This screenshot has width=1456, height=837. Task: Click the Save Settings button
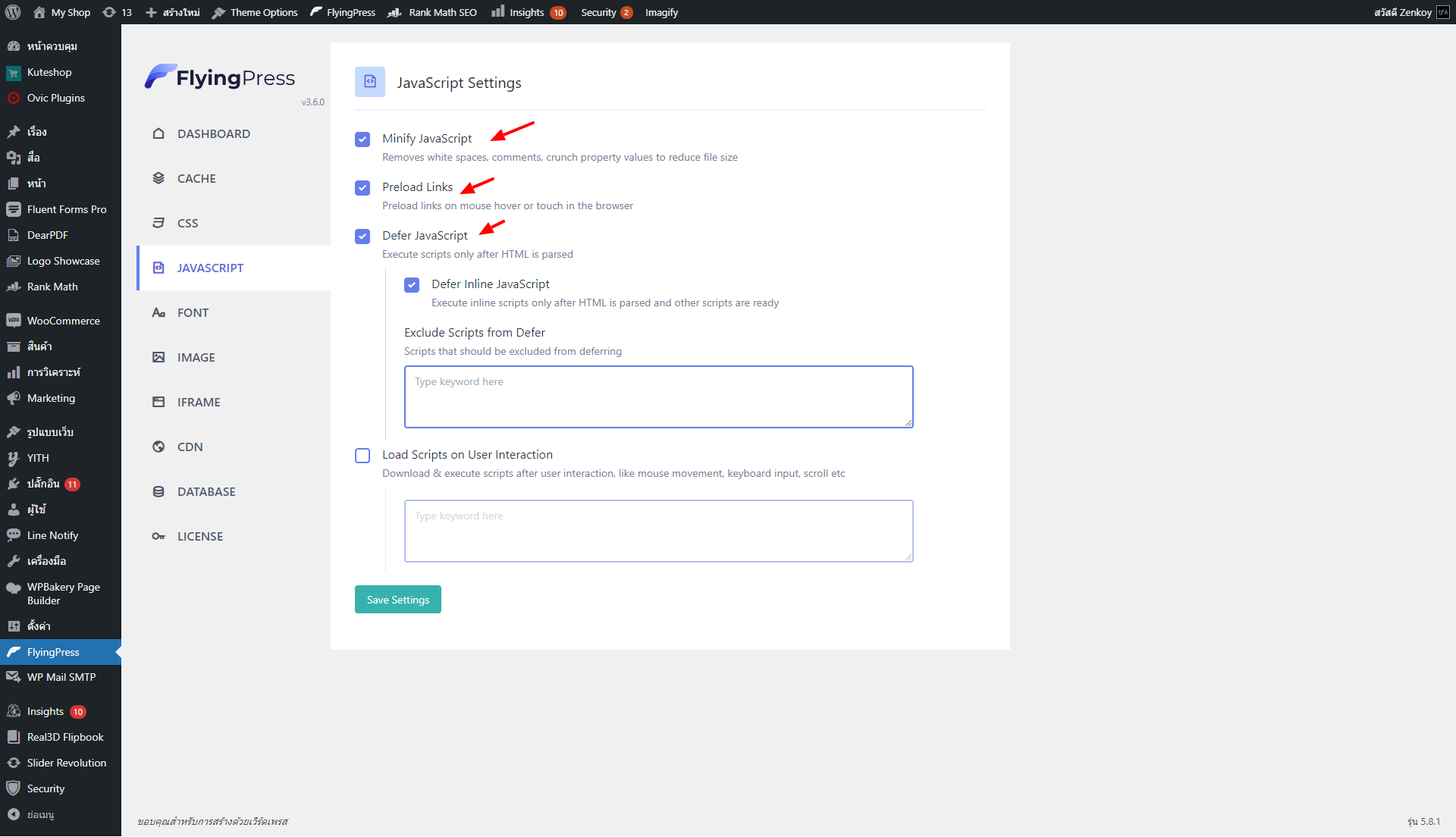(x=397, y=600)
